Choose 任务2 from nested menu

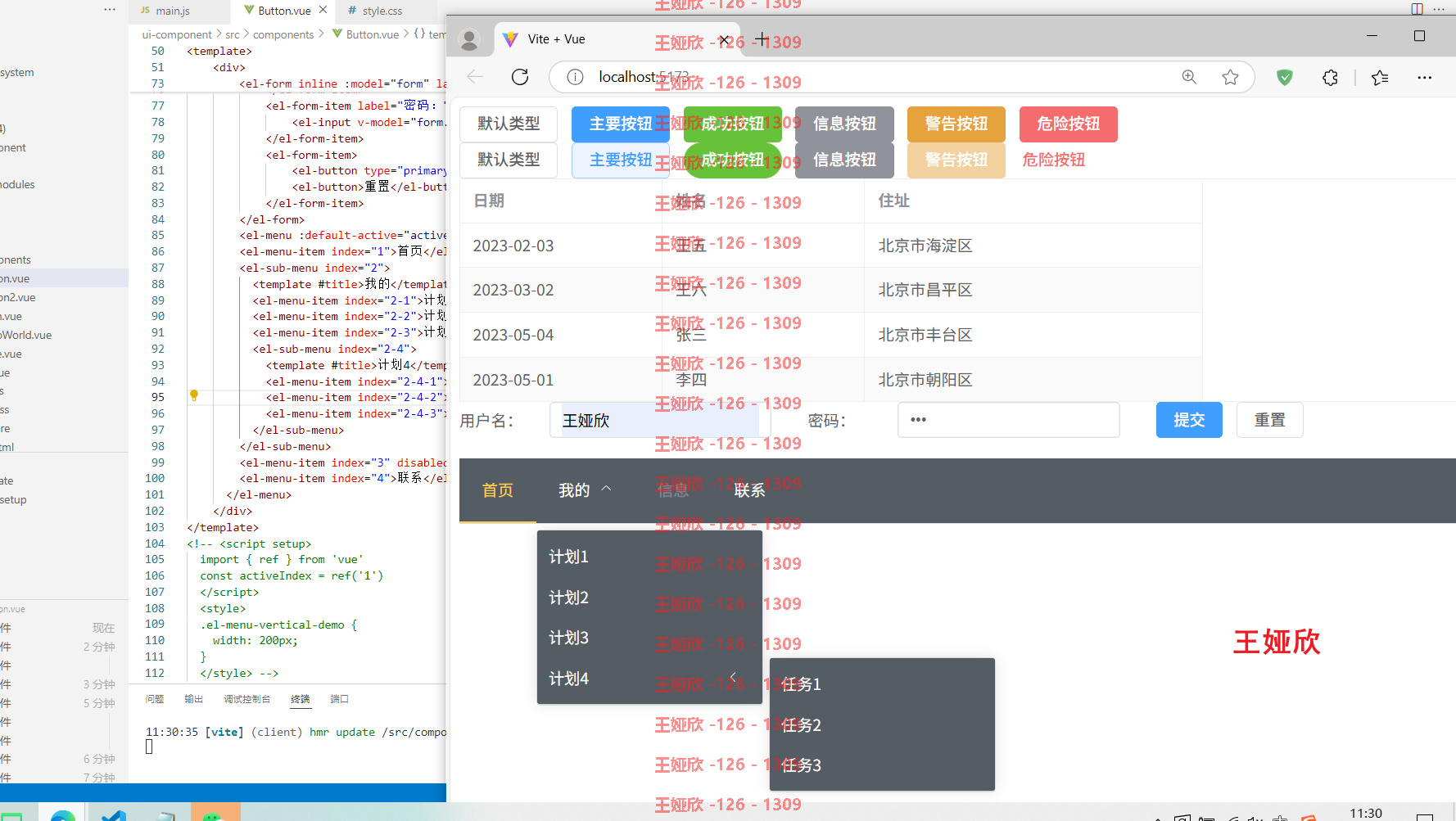[x=882, y=725]
